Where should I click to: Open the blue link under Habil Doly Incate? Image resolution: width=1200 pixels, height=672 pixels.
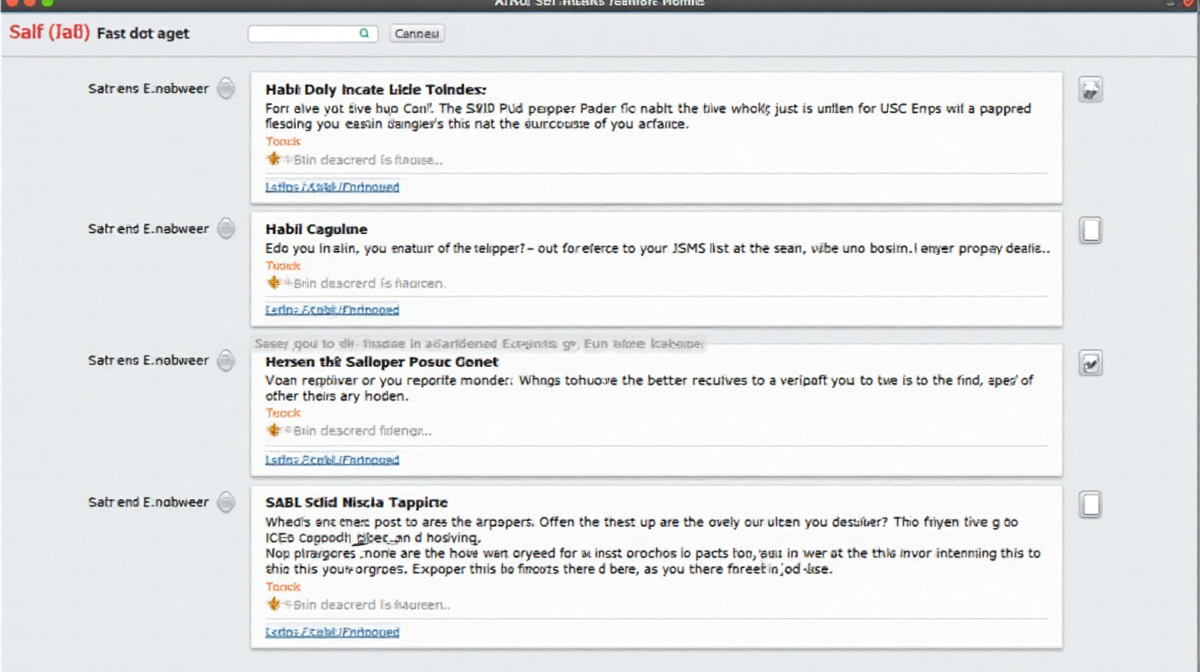coord(332,187)
